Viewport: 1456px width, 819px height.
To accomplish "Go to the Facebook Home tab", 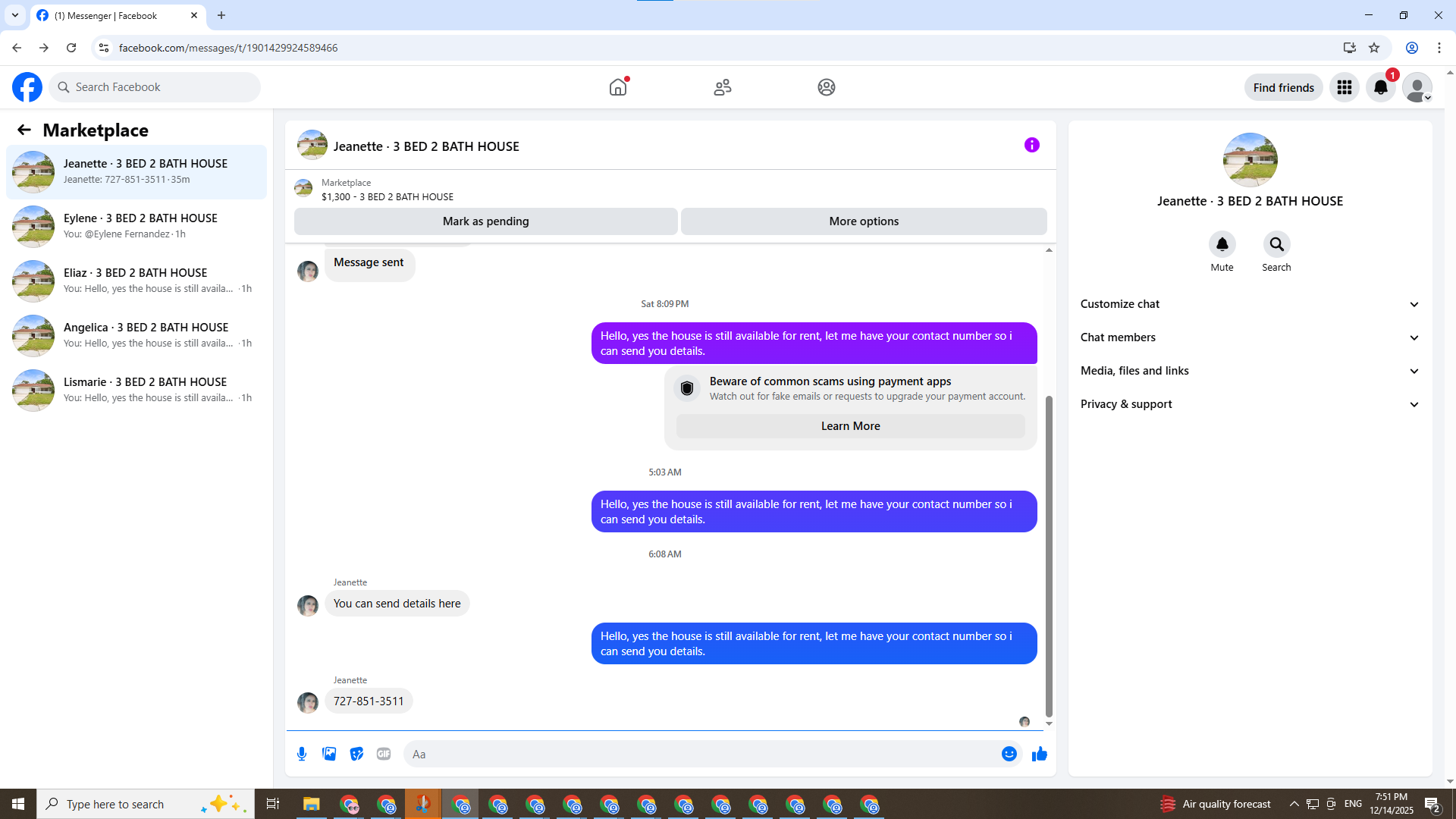I will coord(618,87).
